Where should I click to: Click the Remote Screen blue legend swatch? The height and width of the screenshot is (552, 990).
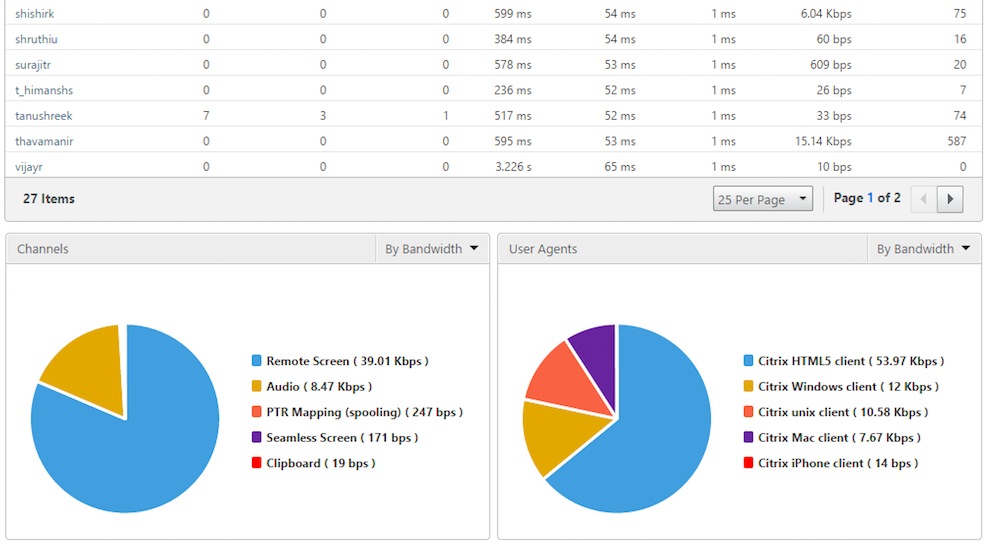click(x=257, y=361)
